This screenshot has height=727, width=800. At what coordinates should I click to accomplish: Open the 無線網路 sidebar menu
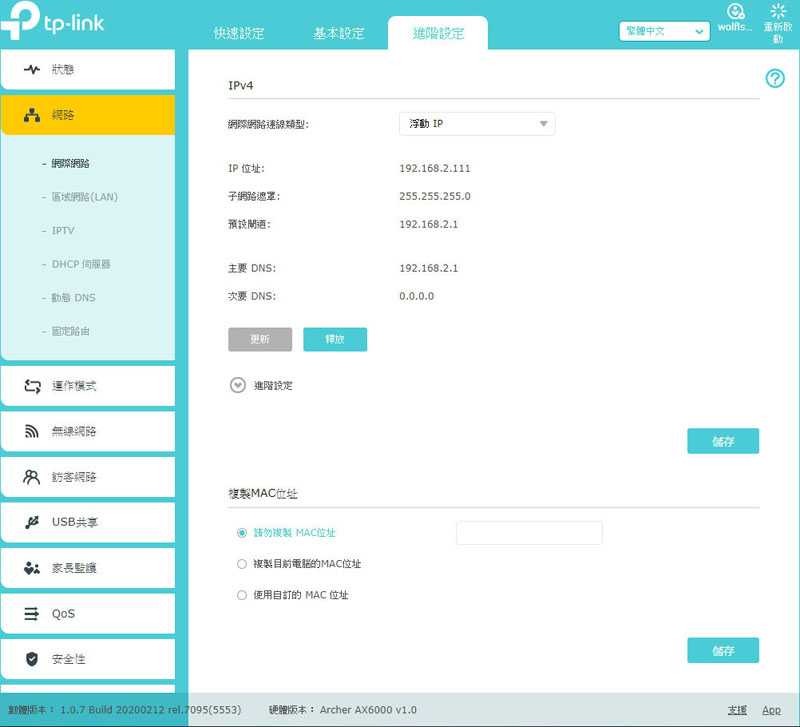pos(88,432)
